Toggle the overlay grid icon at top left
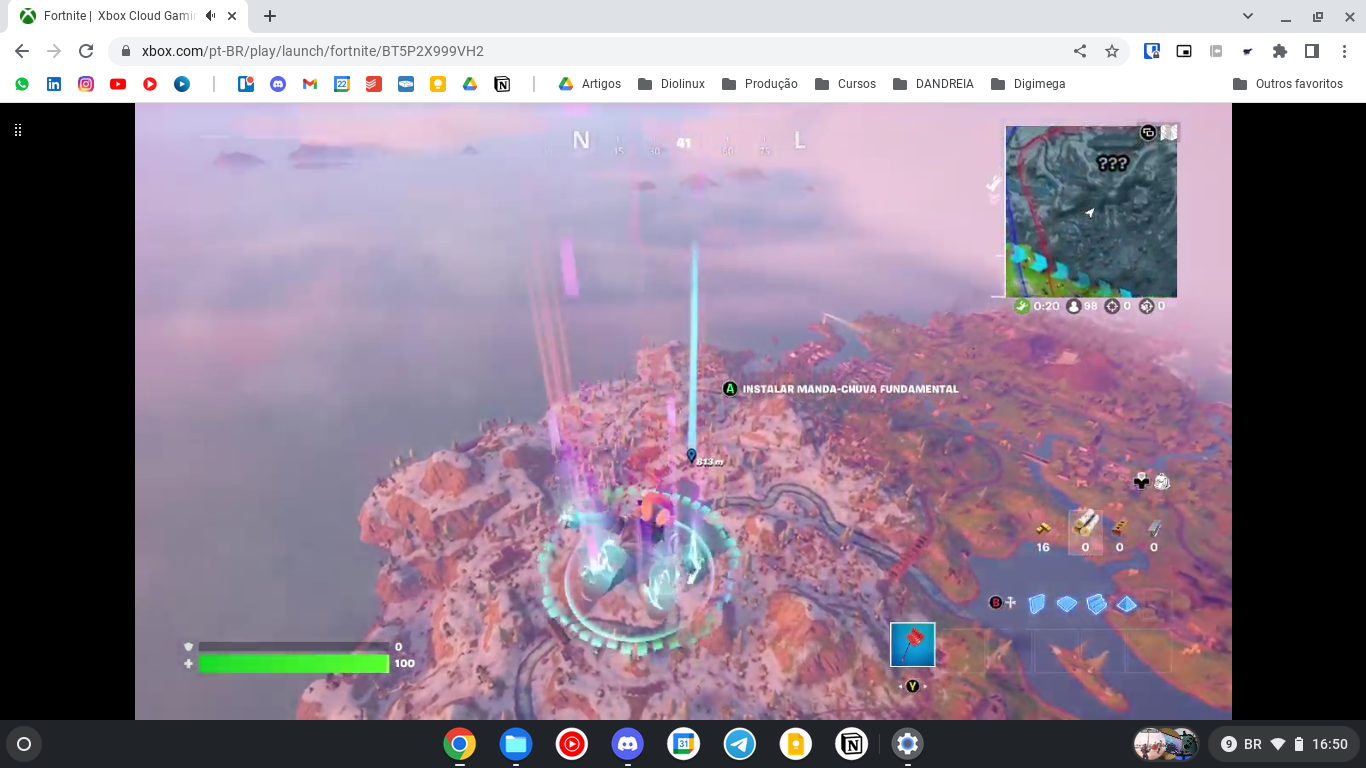1366x768 pixels. (x=17, y=130)
